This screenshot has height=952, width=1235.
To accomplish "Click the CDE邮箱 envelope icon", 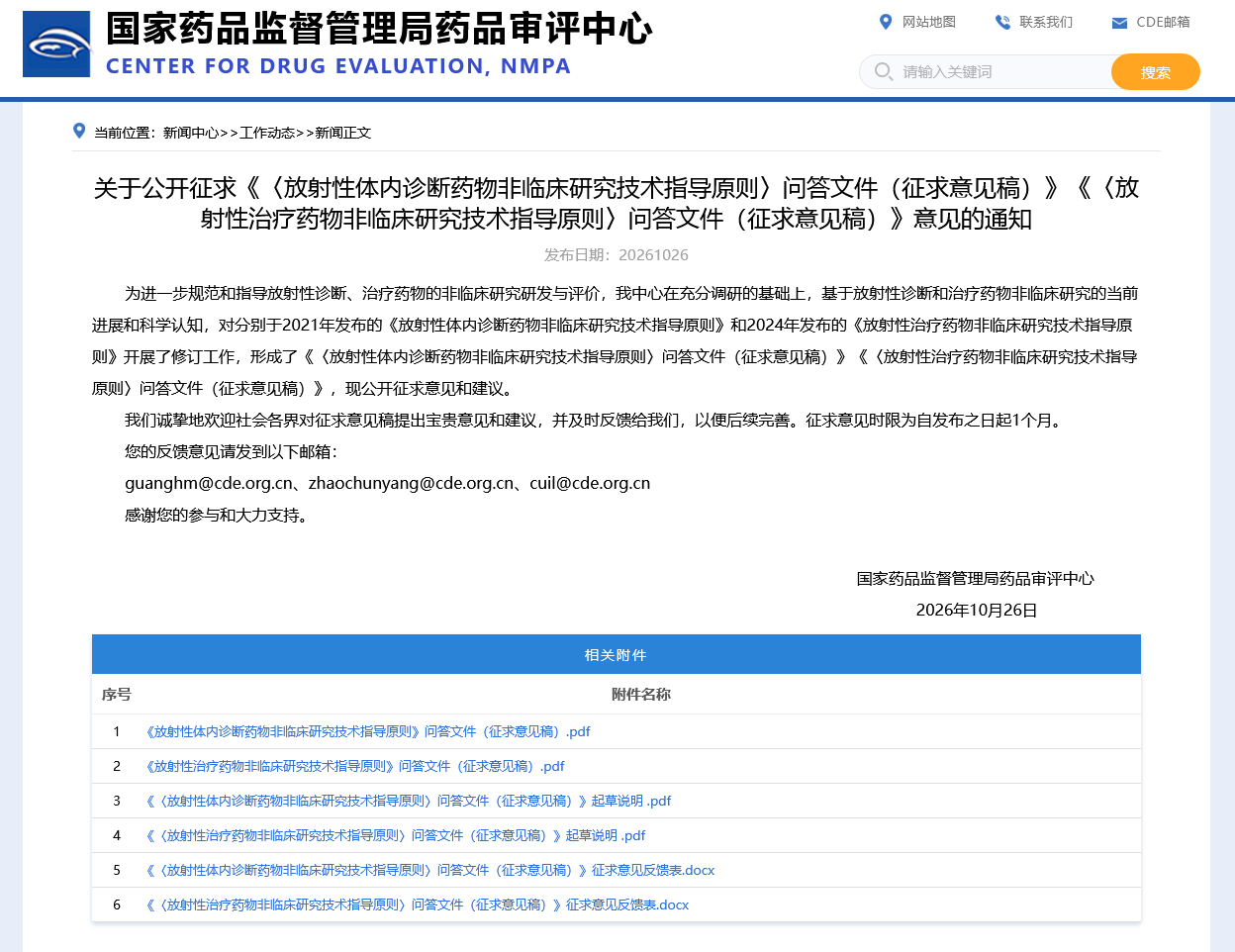I will [1119, 23].
